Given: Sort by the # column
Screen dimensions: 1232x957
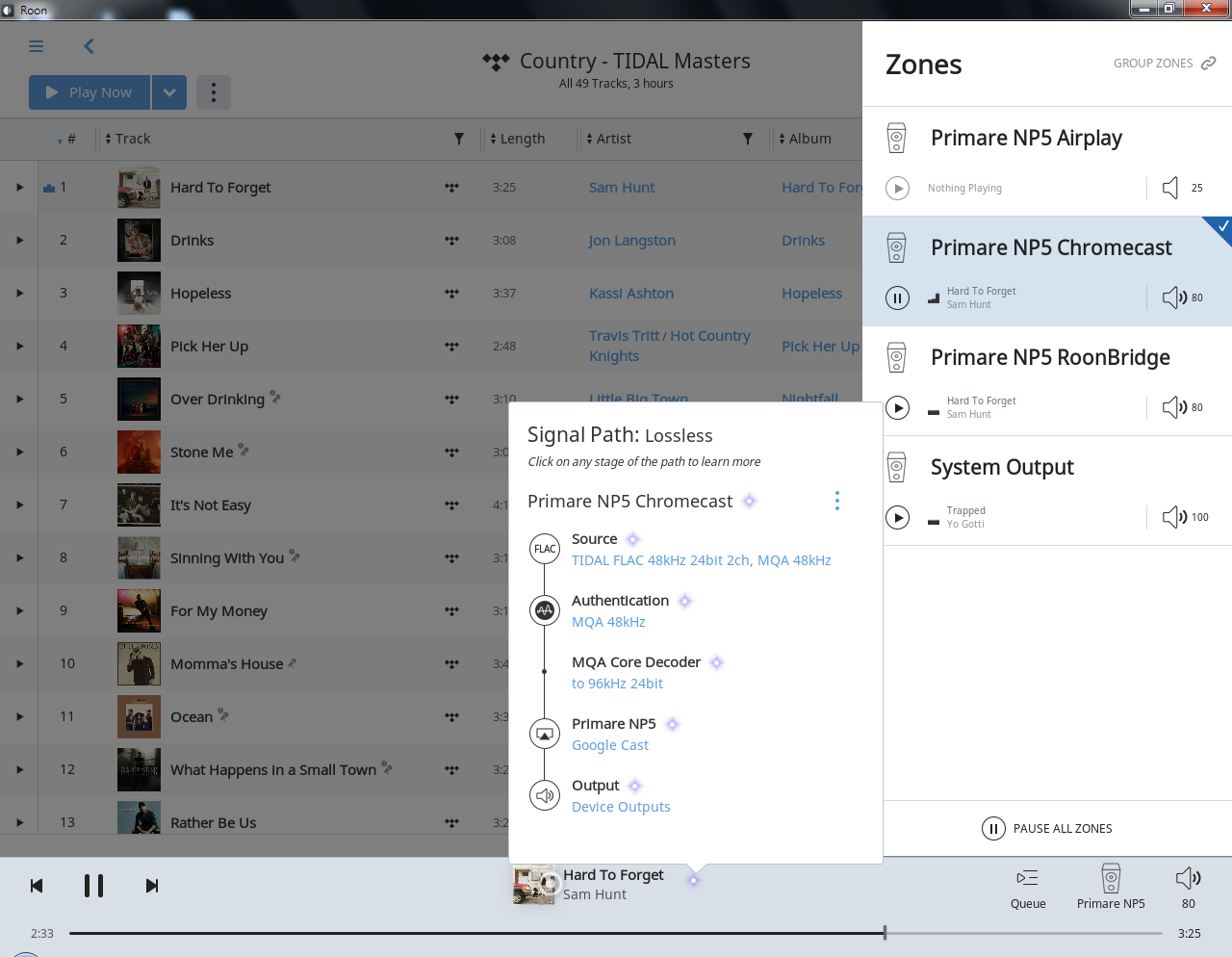Looking at the screenshot, I should click(67, 139).
